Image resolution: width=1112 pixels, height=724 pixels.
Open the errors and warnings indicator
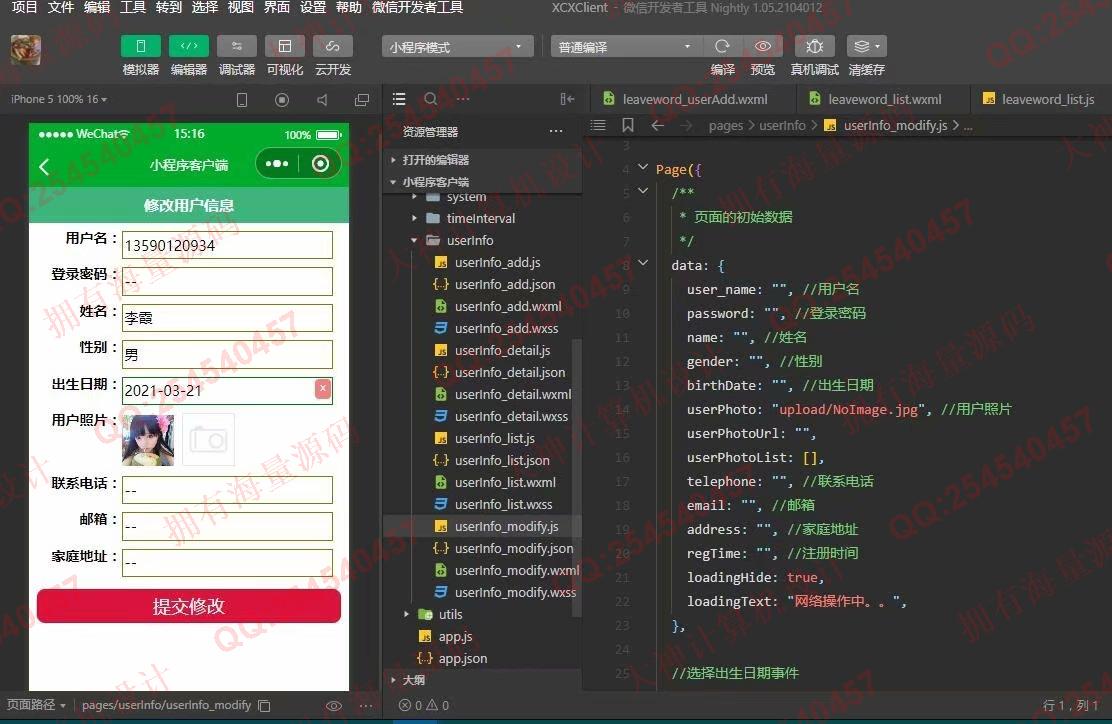point(423,706)
